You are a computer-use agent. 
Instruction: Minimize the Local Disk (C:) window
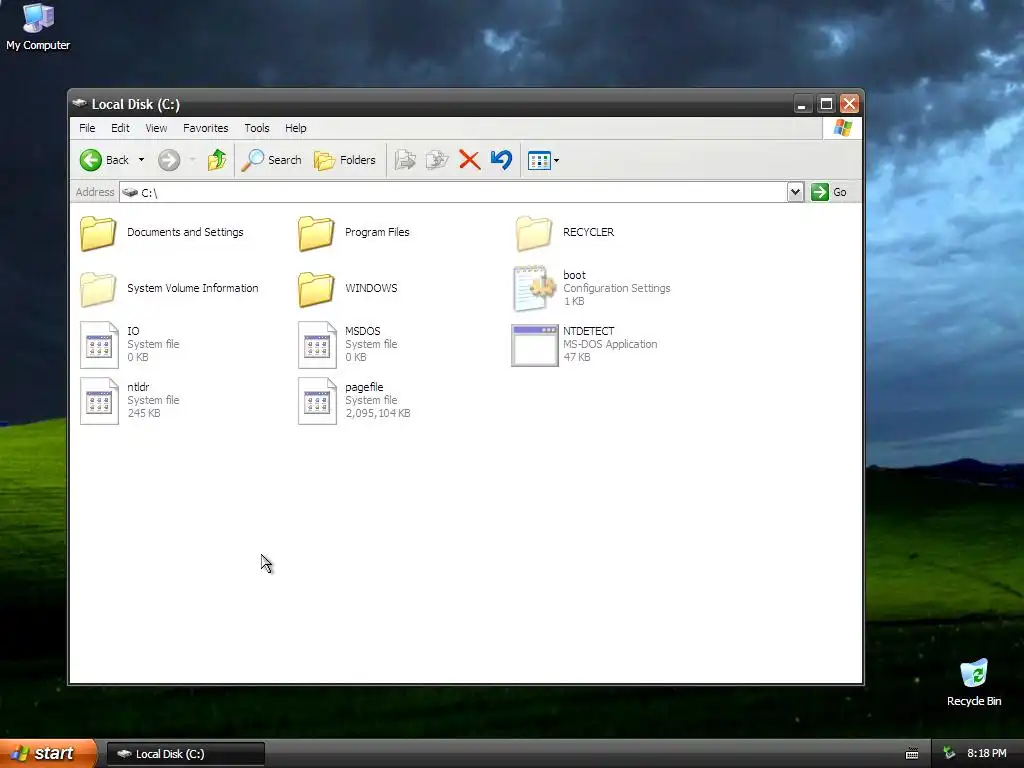[802, 103]
